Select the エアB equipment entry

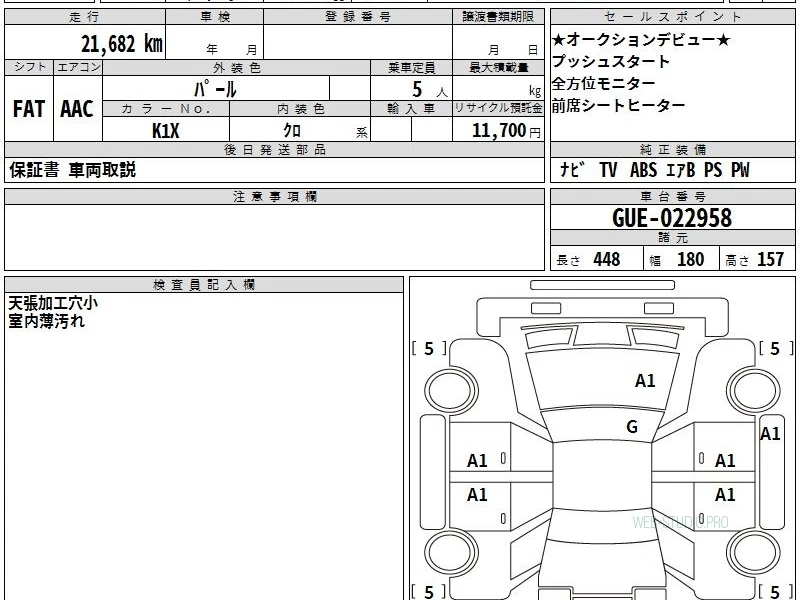tap(681, 170)
